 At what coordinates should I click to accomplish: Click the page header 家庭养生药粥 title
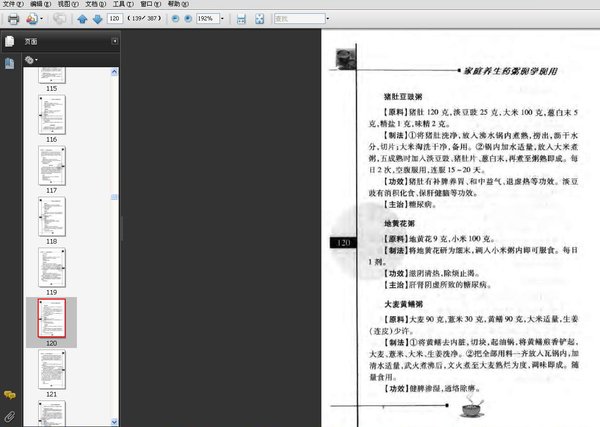pos(511,71)
